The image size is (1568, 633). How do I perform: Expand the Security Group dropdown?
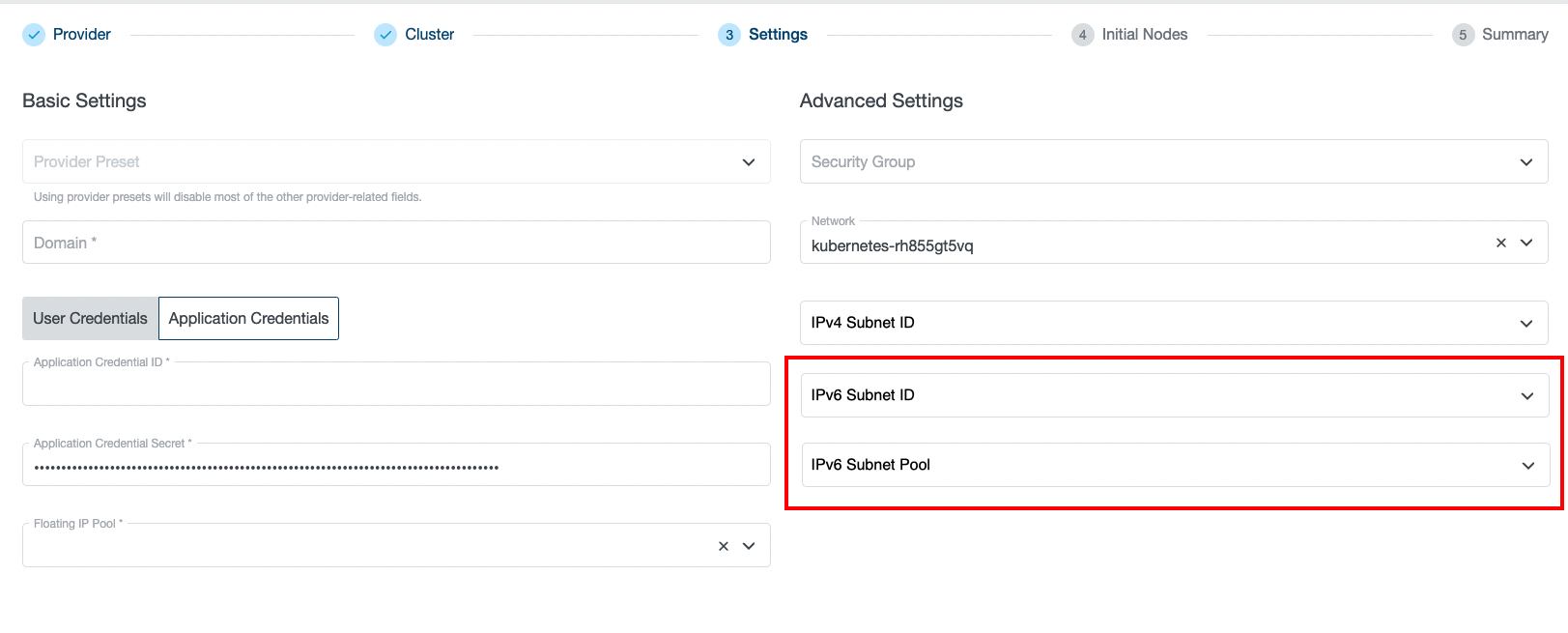1527,161
